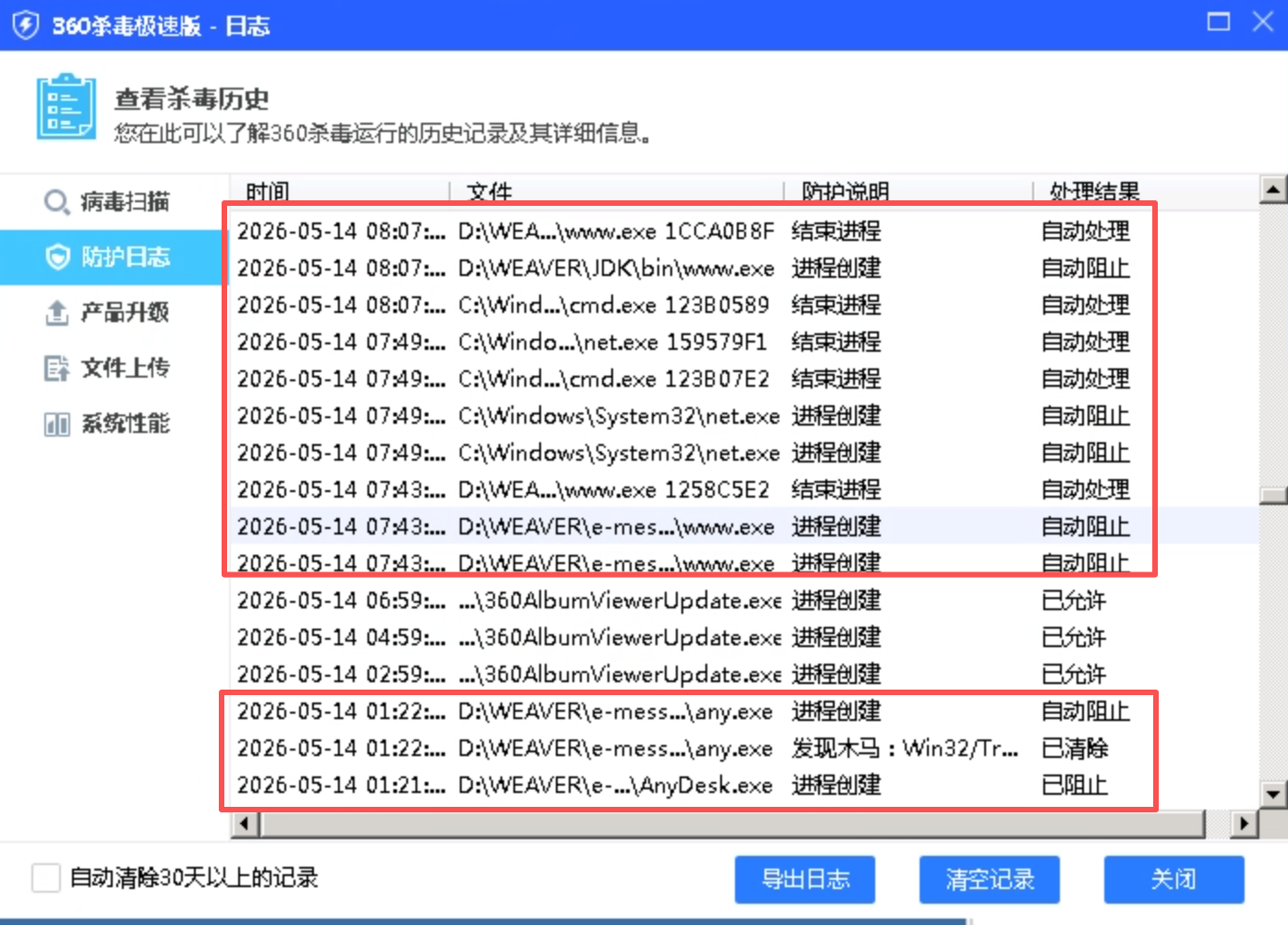Click the scroll down arrow of vertical scrollbar
The width and height of the screenshot is (1288, 925).
[1274, 793]
